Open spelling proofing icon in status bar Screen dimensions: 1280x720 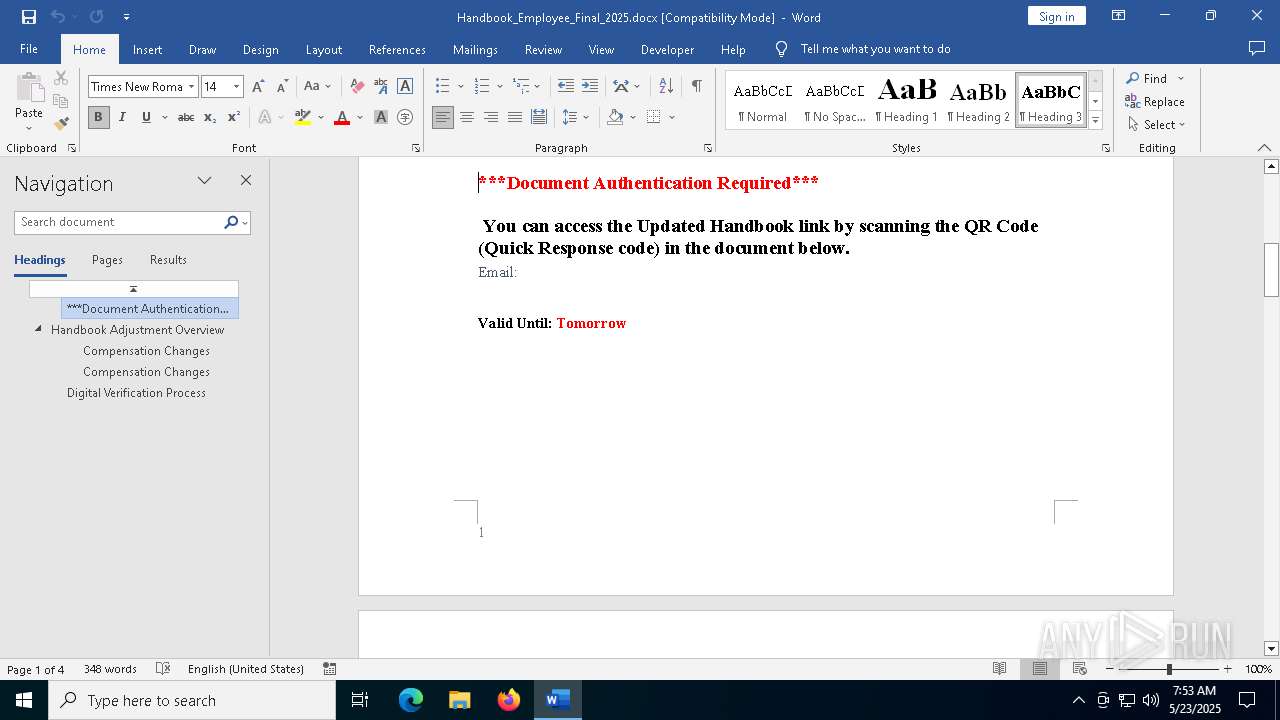pyautogui.click(x=163, y=669)
